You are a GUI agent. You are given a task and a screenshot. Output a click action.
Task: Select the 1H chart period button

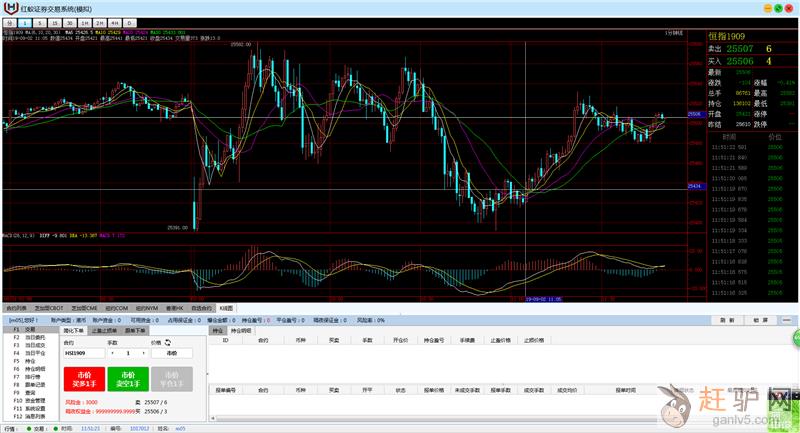point(84,22)
